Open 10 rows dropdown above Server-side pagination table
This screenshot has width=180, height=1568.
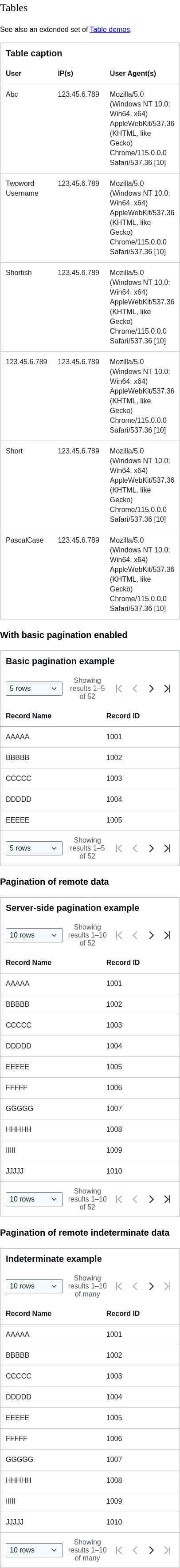tap(34, 935)
